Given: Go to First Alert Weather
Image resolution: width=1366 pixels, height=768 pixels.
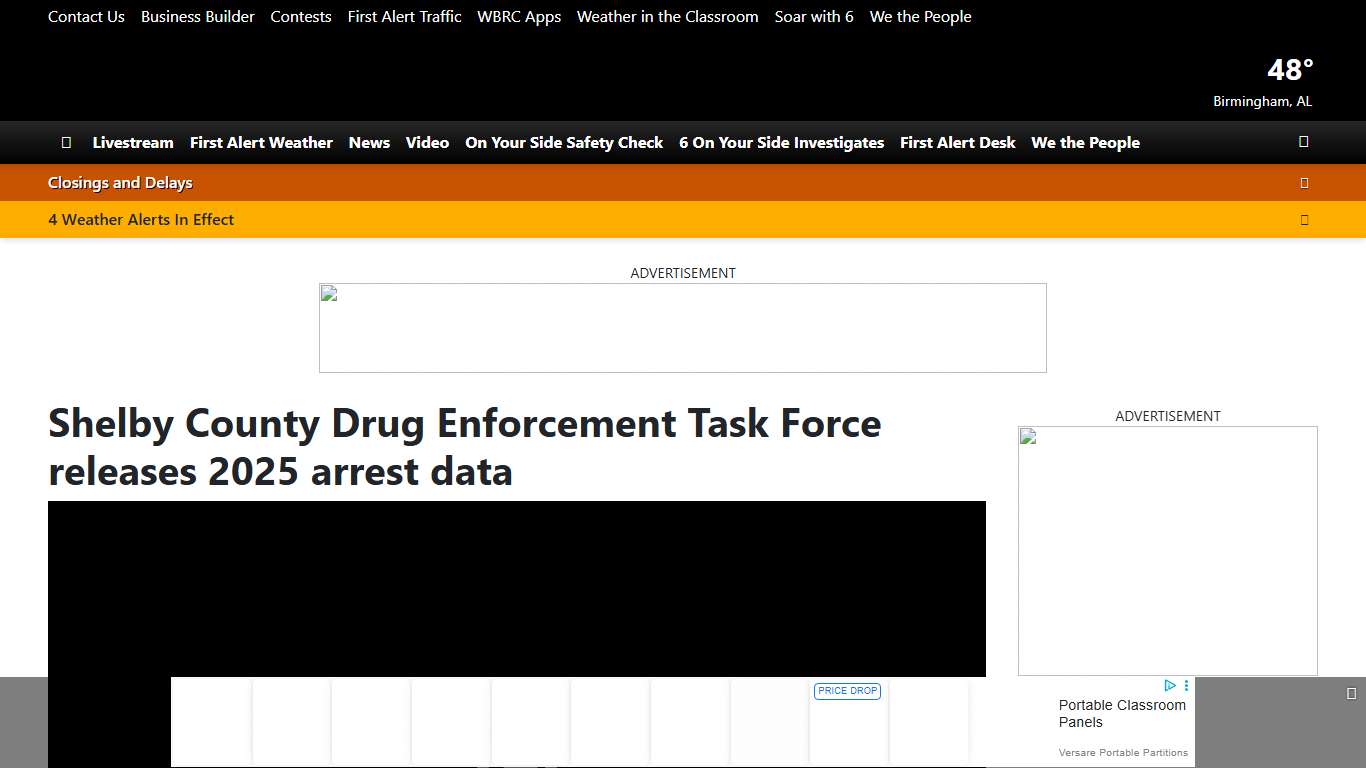Looking at the screenshot, I should (261, 142).
